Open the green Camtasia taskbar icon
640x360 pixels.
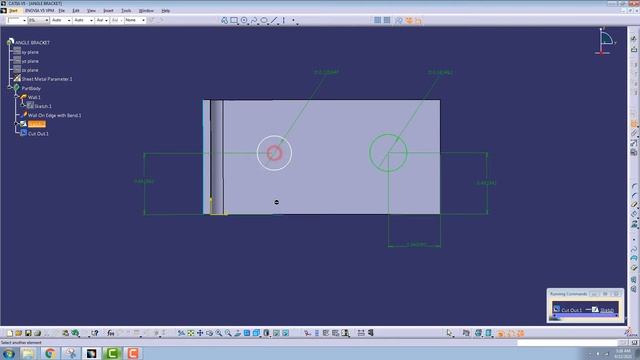[112, 353]
